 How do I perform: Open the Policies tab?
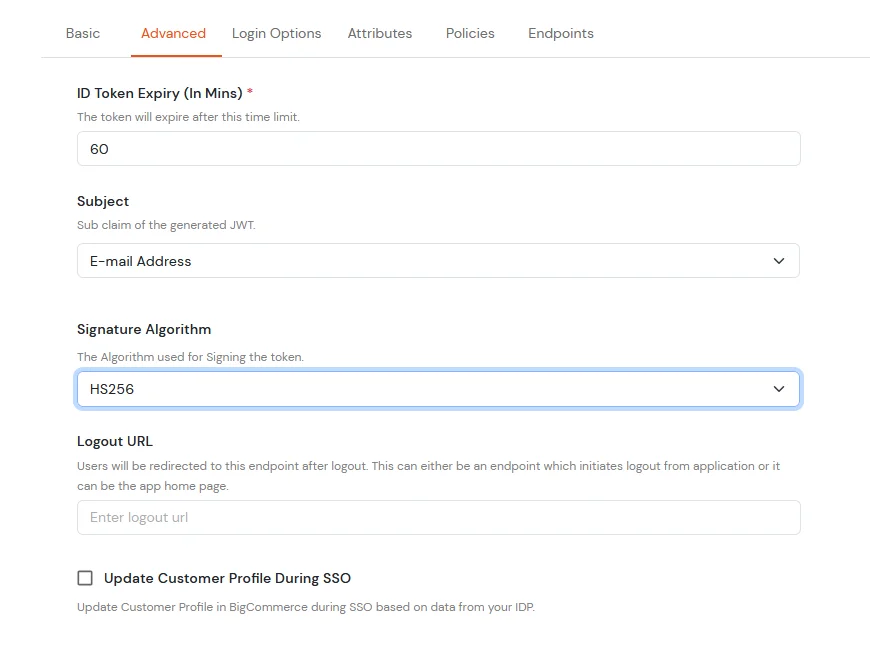[470, 33]
